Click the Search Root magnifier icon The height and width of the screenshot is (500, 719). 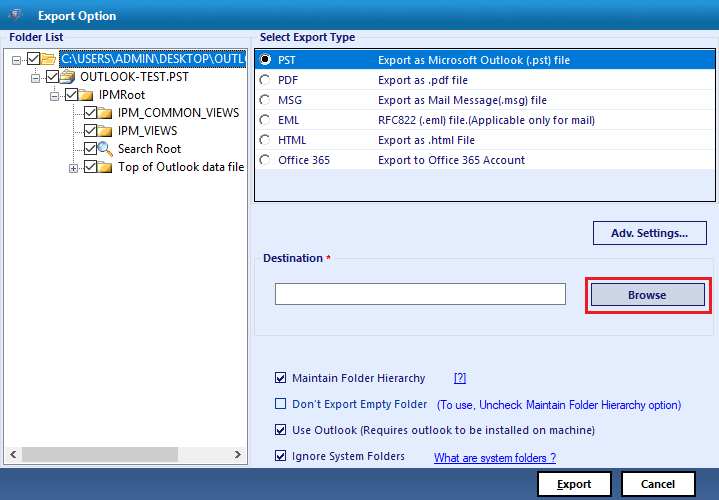[x=105, y=149]
